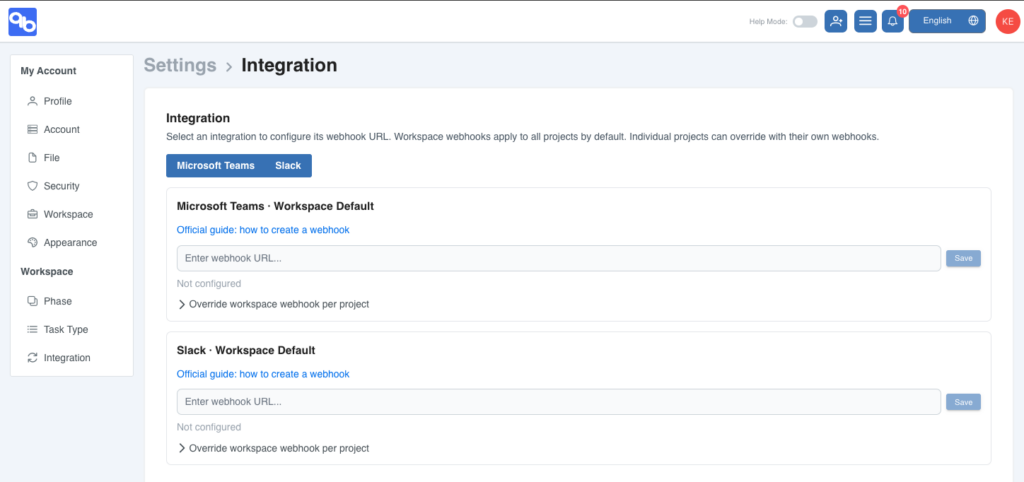Viewport: 1024px width, 482px height.
Task: Click the Appearance palette icon
Action: [32, 242]
